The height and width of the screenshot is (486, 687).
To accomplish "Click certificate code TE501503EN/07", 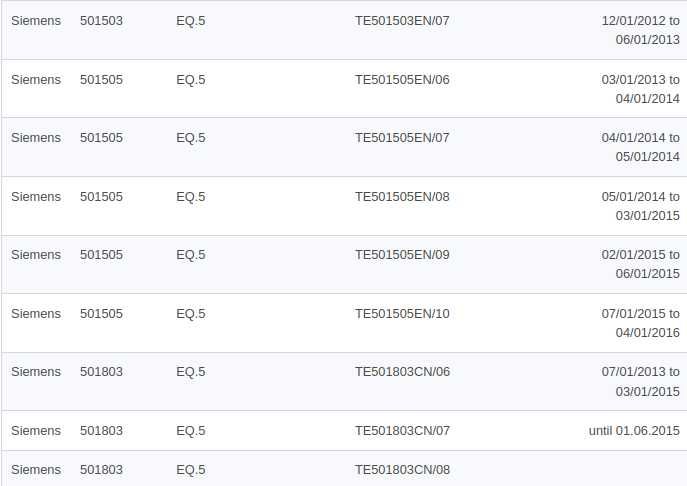I will click(402, 21).
